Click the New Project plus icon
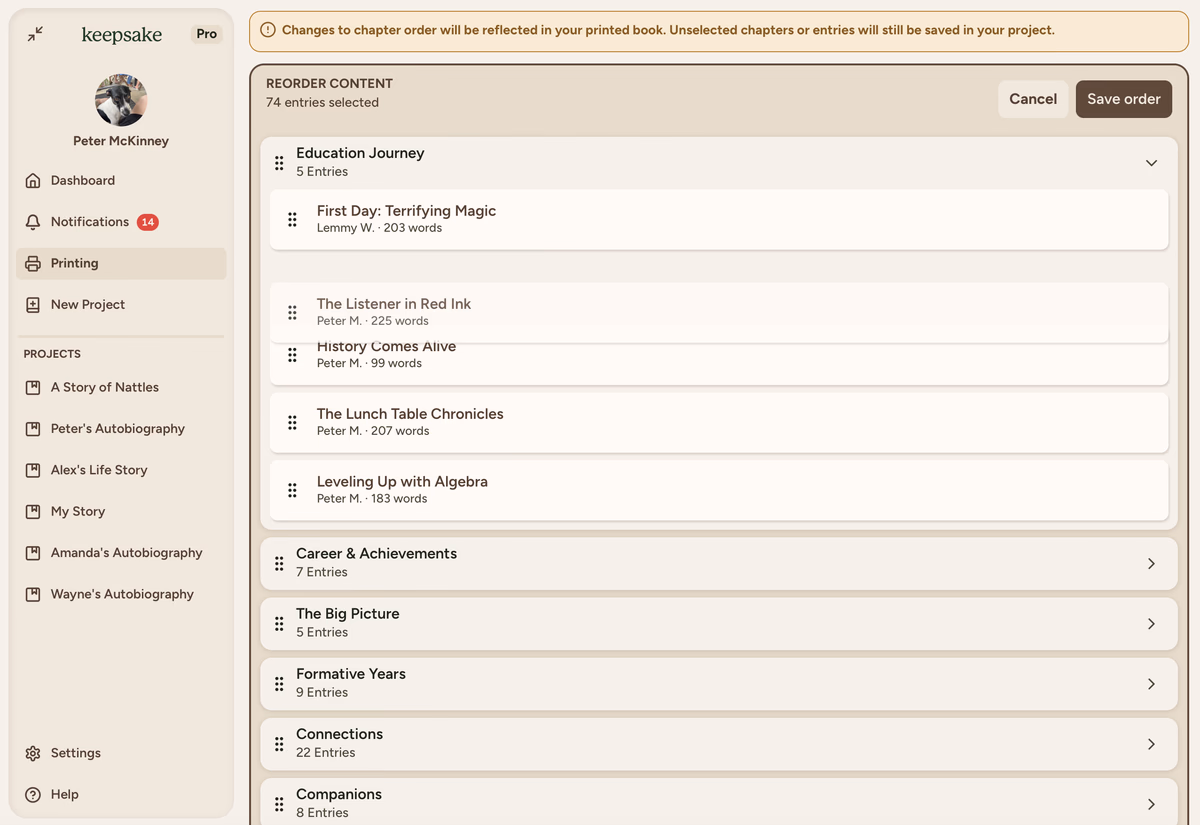1200x825 pixels. (33, 305)
